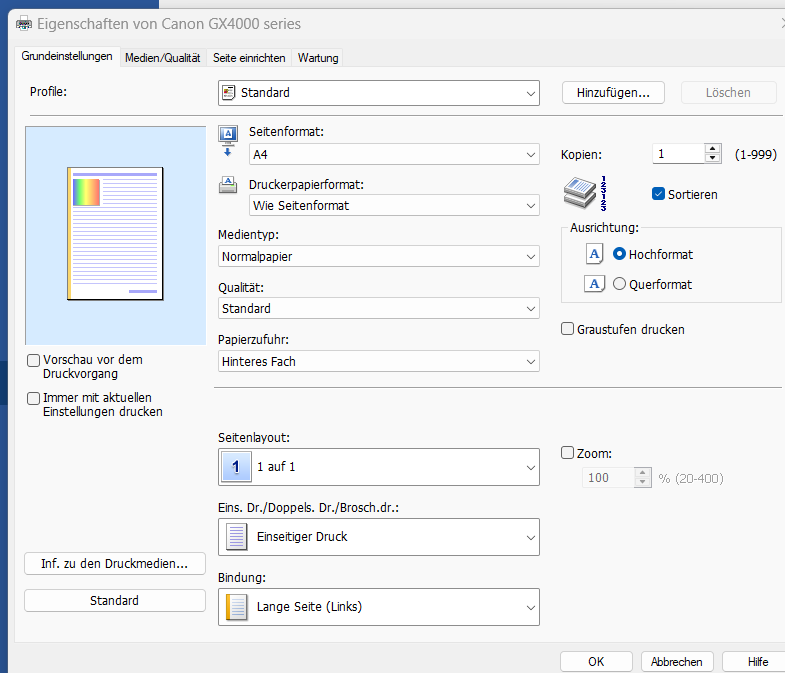Viewport: 785px width, 673px height.
Task: Open the Medien/Qualität tab
Action: click(163, 58)
